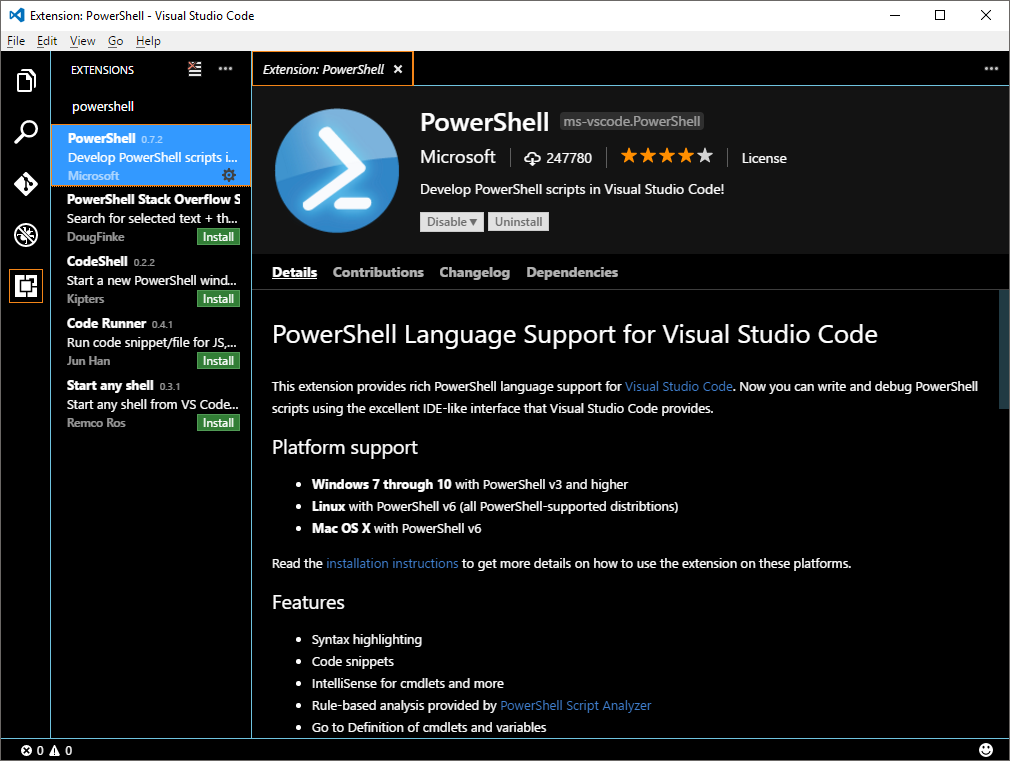
Task: Click 'Develop PowerShell scripts in Visual Studio Code!' description
Action: [x=572, y=189]
